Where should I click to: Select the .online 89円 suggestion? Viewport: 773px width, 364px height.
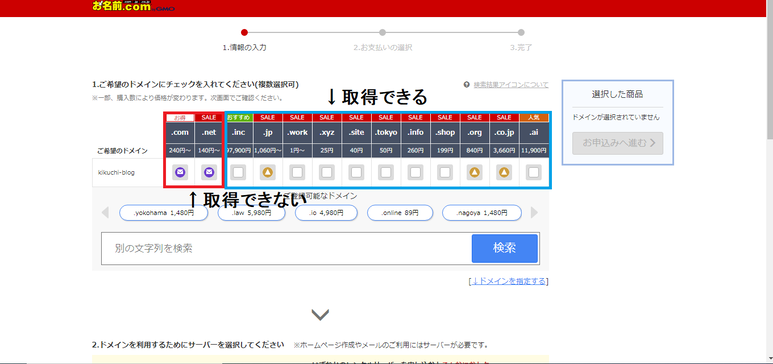click(x=400, y=213)
